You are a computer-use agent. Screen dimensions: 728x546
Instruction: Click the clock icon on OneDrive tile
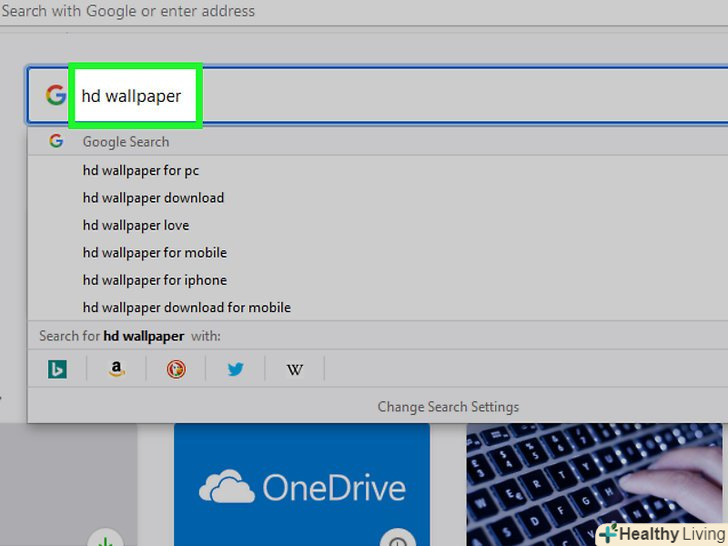tap(398, 538)
